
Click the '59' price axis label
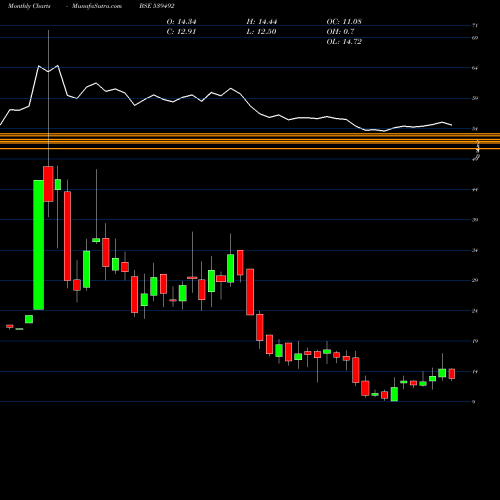tap(475, 98)
